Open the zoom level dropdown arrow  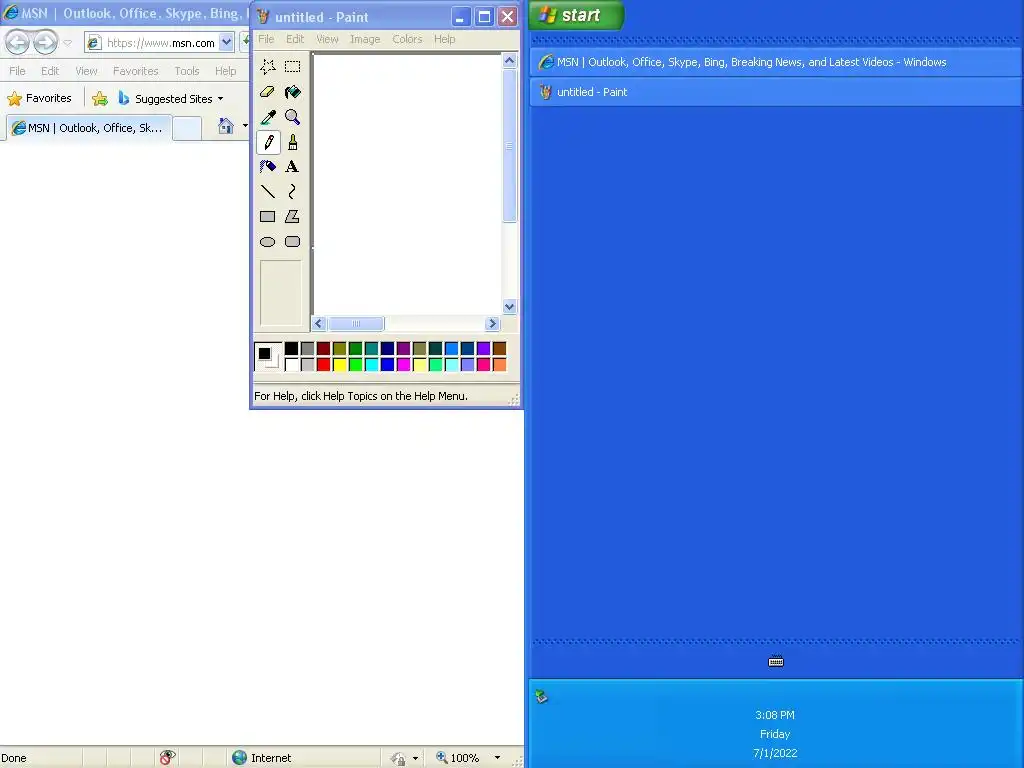click(x=498, y=758)
